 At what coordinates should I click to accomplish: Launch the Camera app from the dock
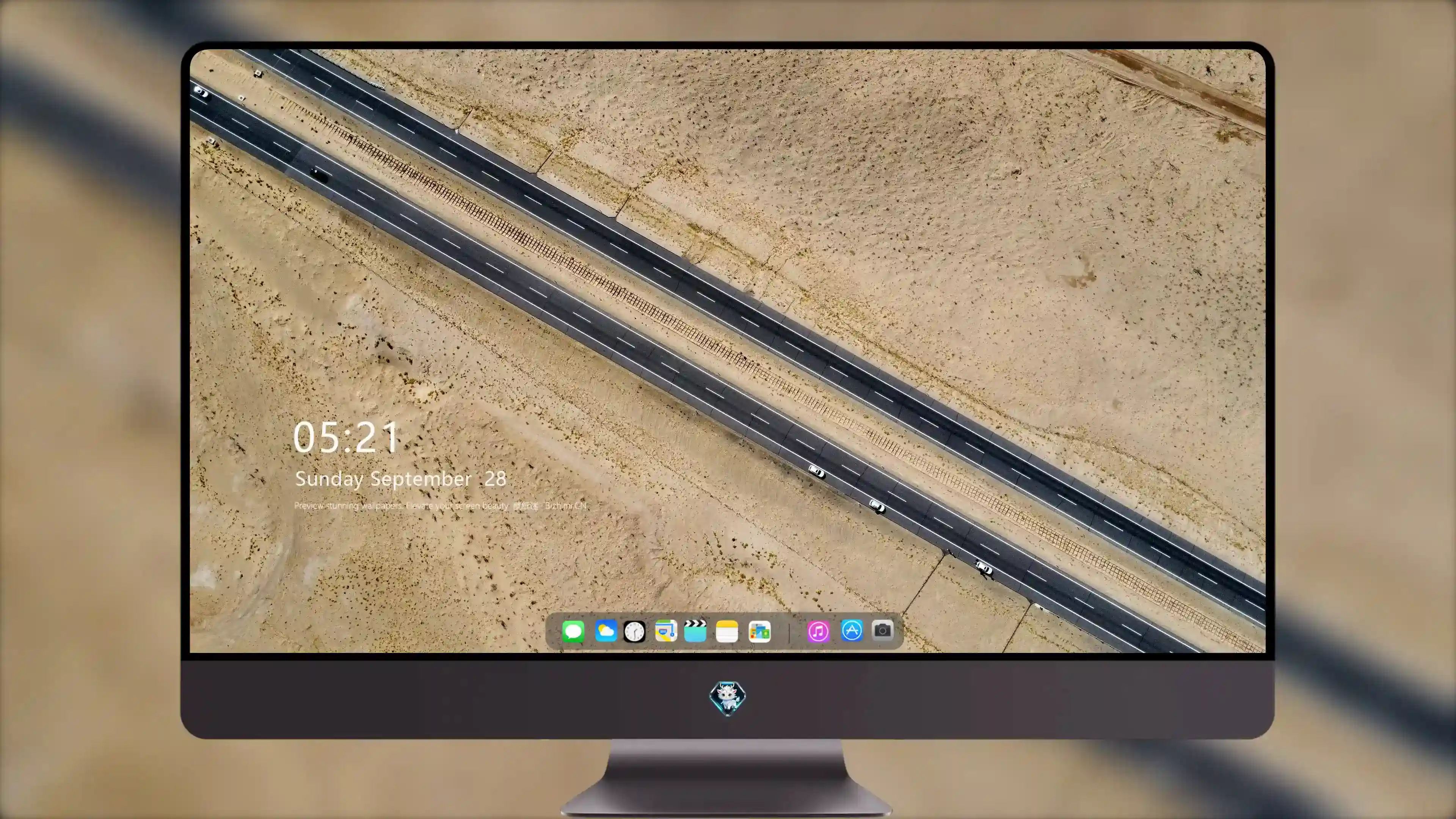(x=882, y=630)
